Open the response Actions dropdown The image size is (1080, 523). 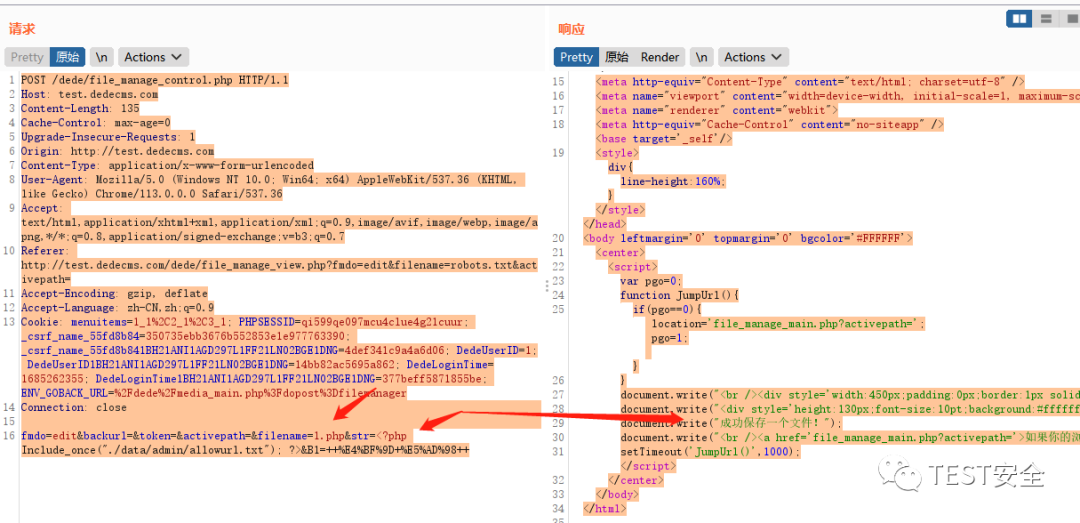pos(754,57)
